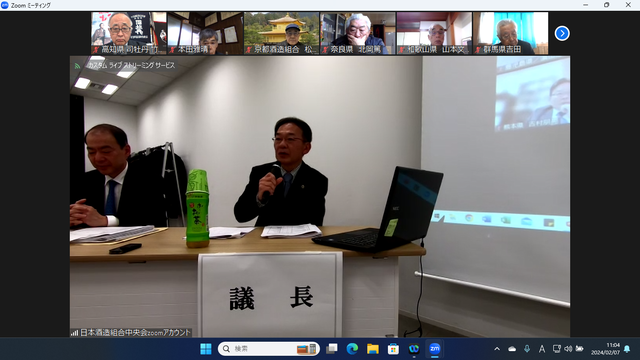Show next page of participant thumbnails
The height and width of the screenshot is (360, 640).
click(562, 33)
